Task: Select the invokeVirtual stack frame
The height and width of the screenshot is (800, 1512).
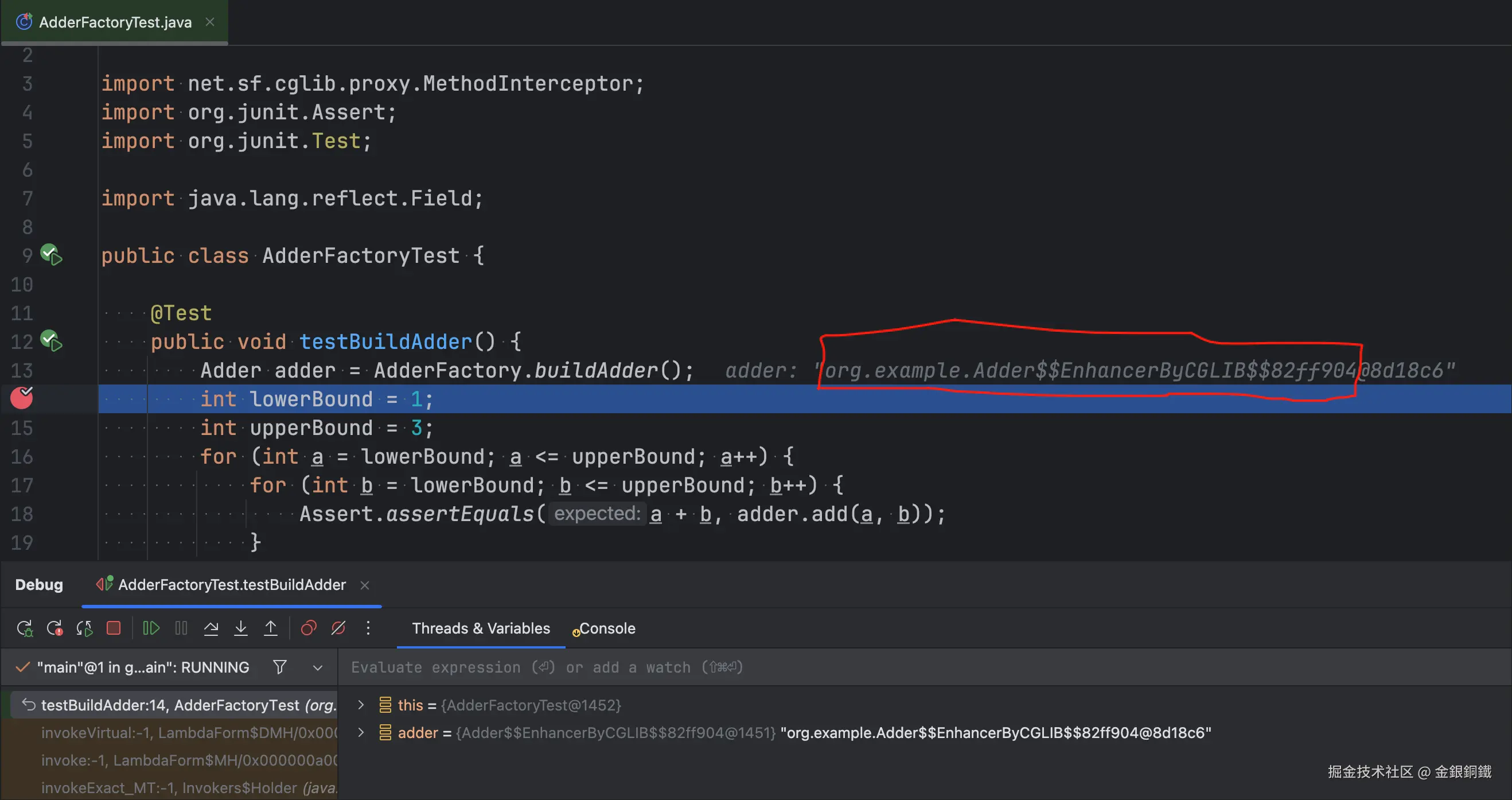Action: [x=188, y=732]
